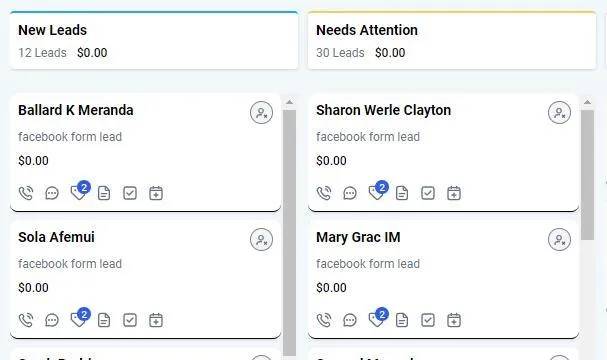607x360 pixels.
Task: Call Ballard K Meranda using phone icon
Action: coord(26,193)
